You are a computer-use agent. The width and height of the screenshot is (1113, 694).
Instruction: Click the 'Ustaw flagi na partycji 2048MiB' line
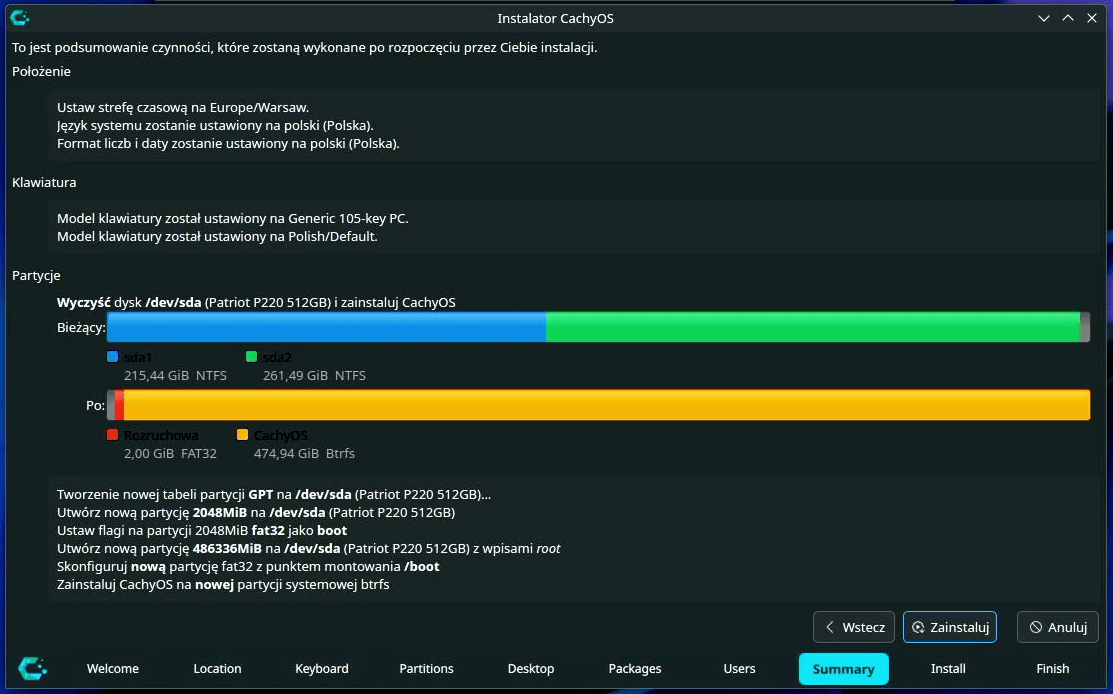(202, 530)
